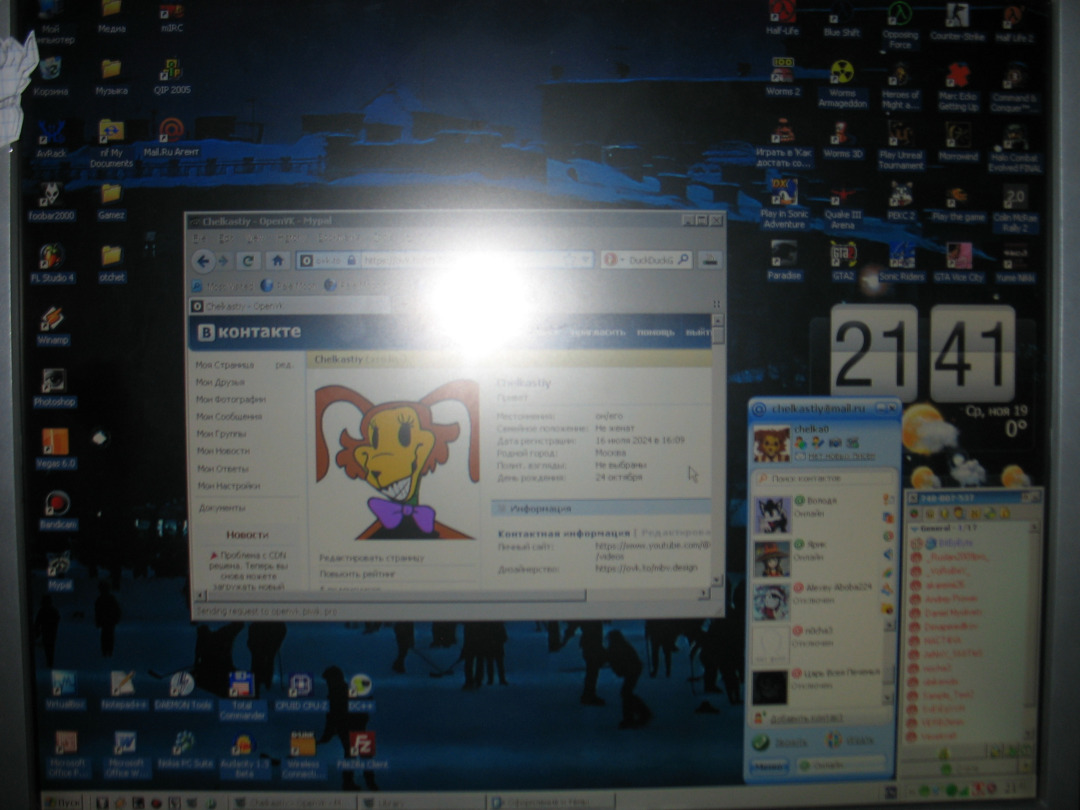The image size is (1080, 810).
Task: Open DAEMON Tools from the desktop
Action: (x=181, y=692)
